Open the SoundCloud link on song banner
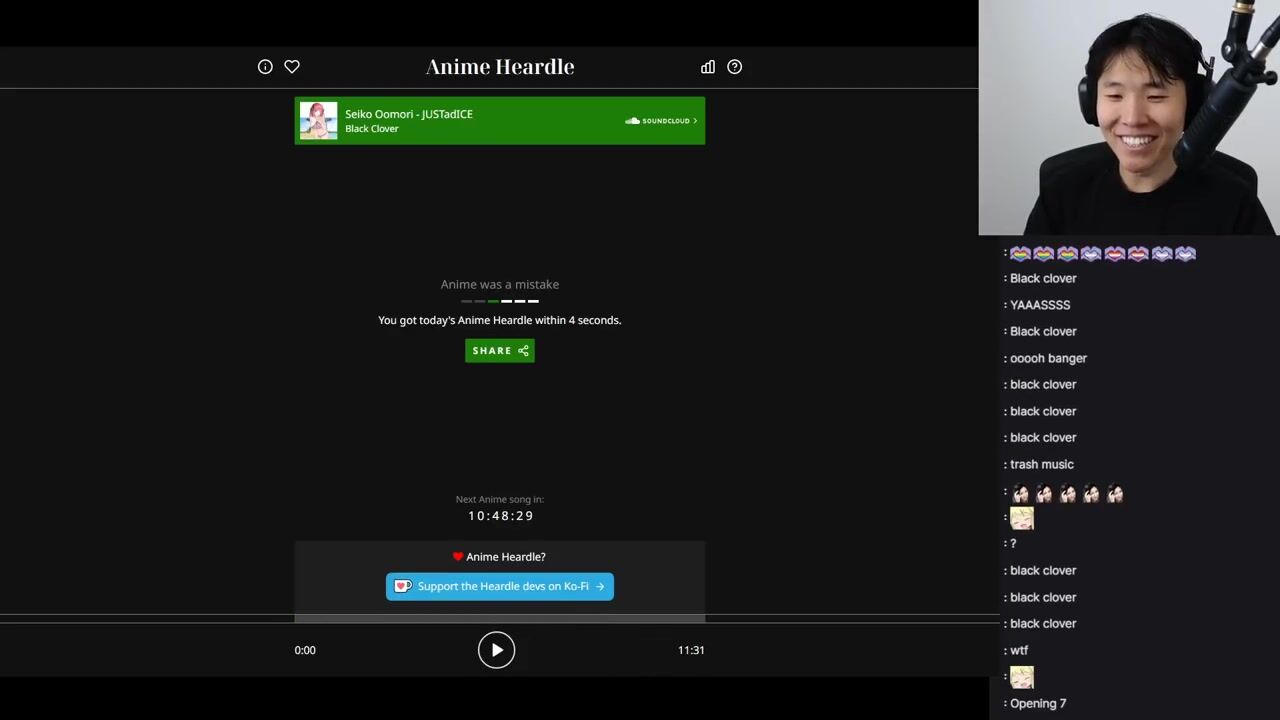The height and width of the screenshot is (720, 1280). [661, 121]
